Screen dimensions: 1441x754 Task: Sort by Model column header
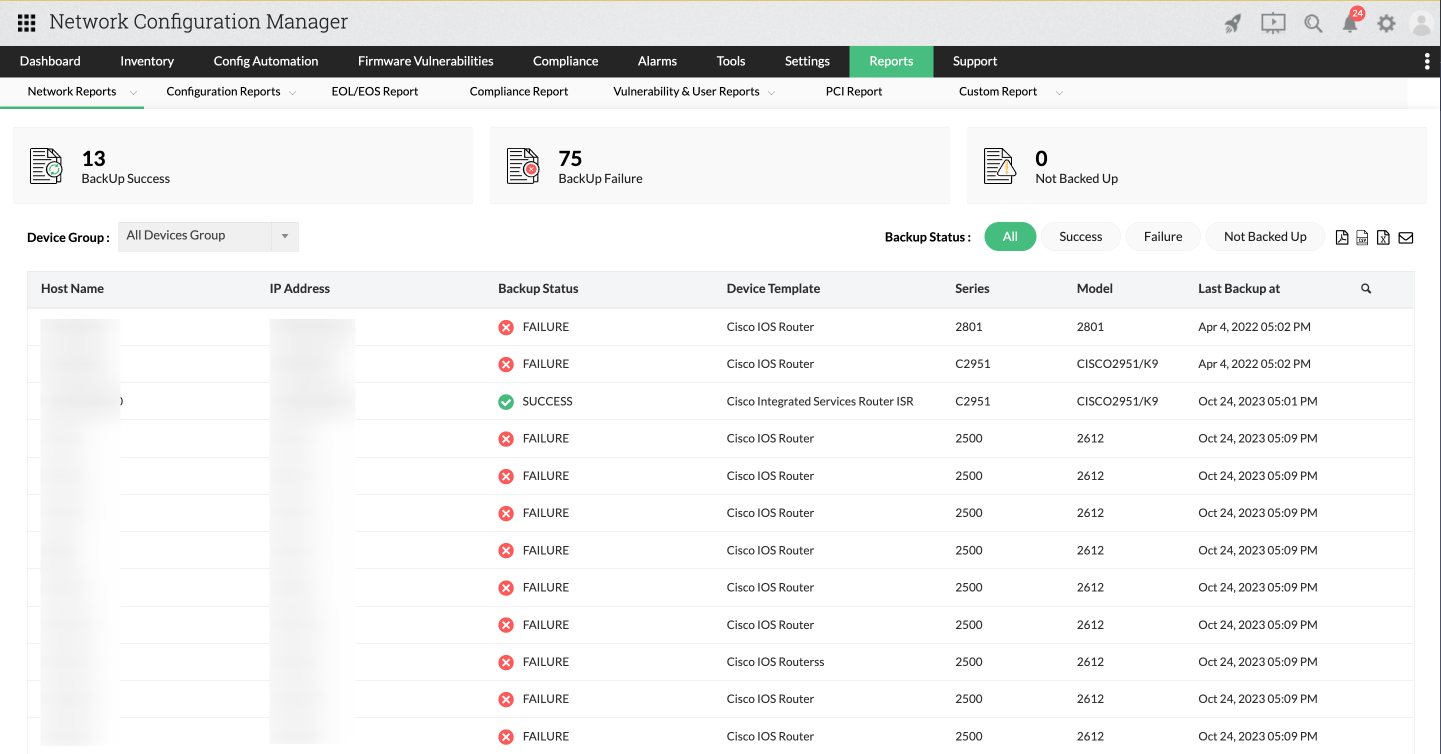coord(1095,289)
